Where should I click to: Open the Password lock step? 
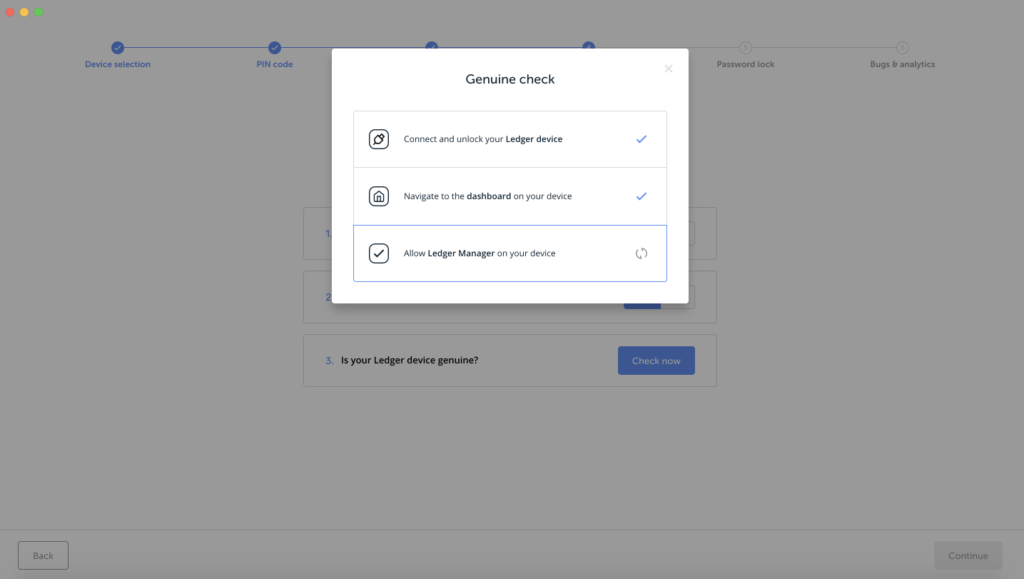745,64
